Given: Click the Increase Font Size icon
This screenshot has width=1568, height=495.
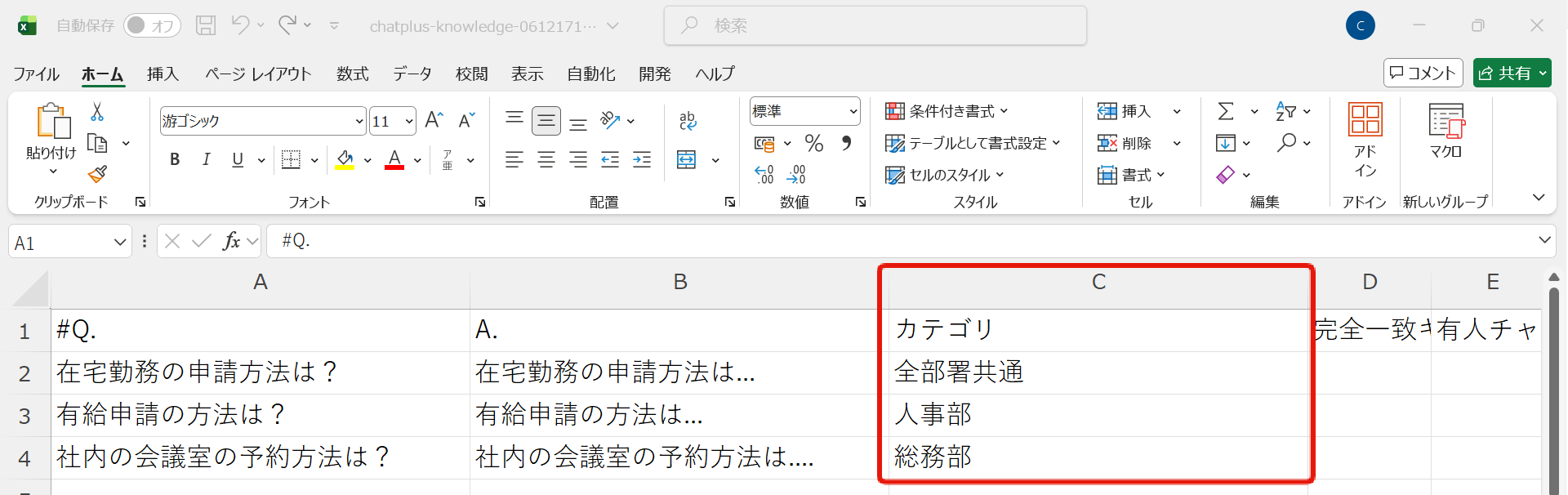Looking at the screenshot, I should (434, 121).
